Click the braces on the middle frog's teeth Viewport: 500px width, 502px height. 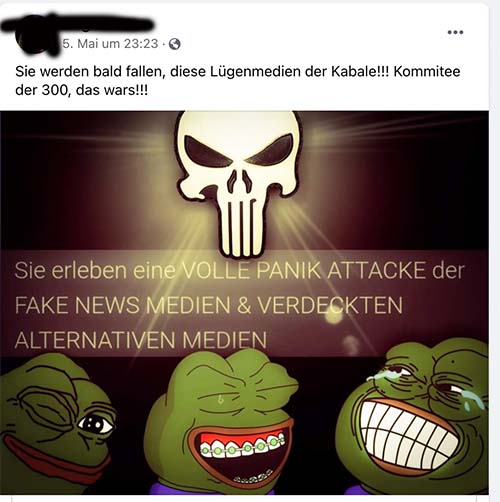(243, 446)
